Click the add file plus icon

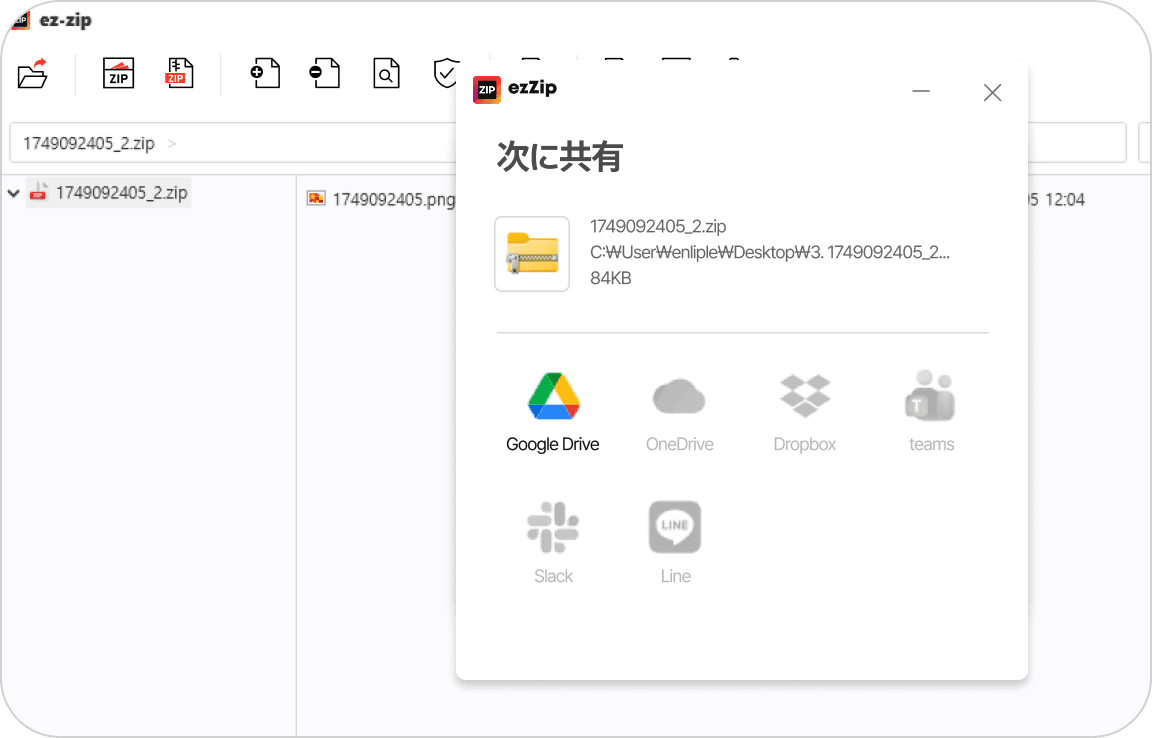click(x=266, y=74)
